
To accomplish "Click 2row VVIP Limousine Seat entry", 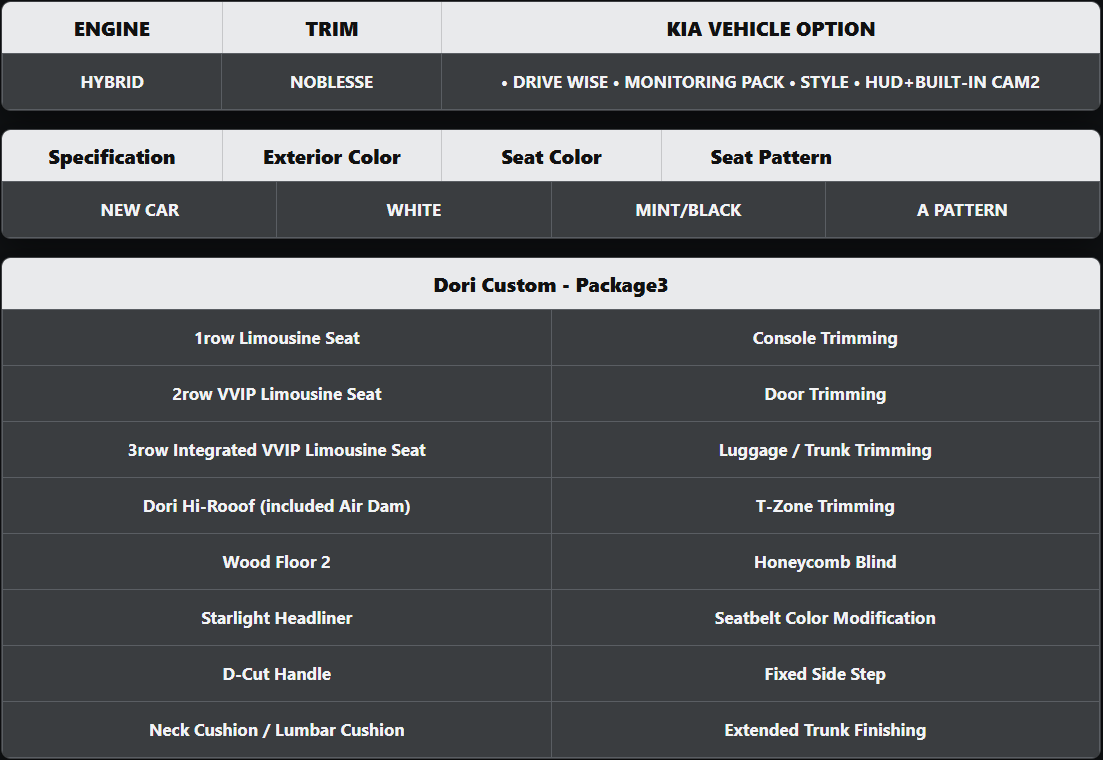I will pyautogui.click(x=277, y=394).
